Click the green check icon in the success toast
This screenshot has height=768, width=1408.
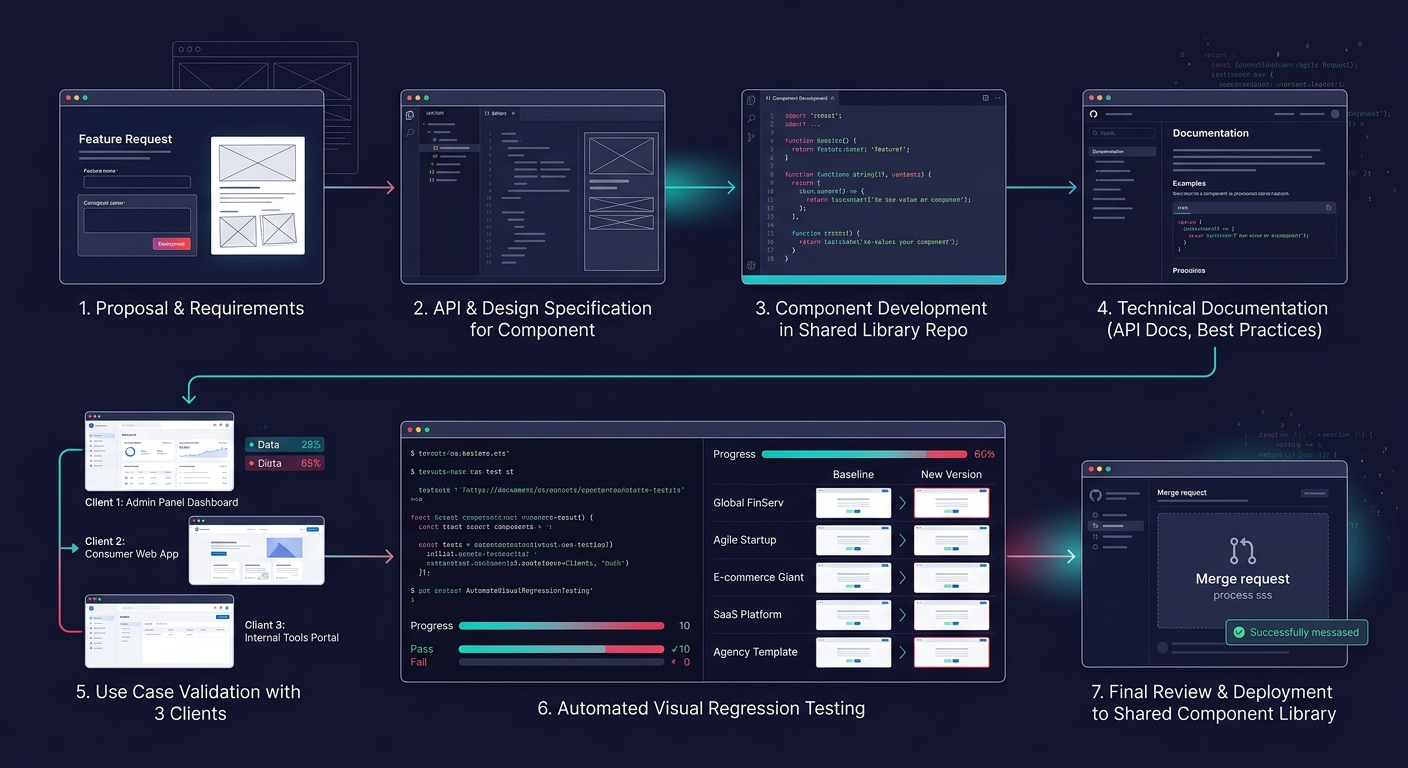point(1239,632)
